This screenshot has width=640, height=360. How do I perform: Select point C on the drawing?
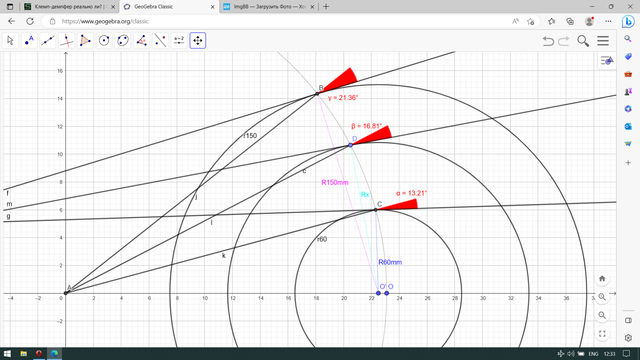376,210
